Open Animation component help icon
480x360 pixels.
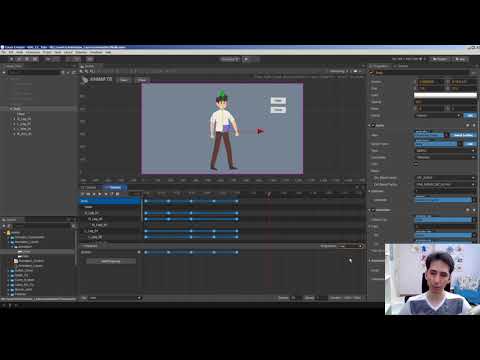pos(468,210)
